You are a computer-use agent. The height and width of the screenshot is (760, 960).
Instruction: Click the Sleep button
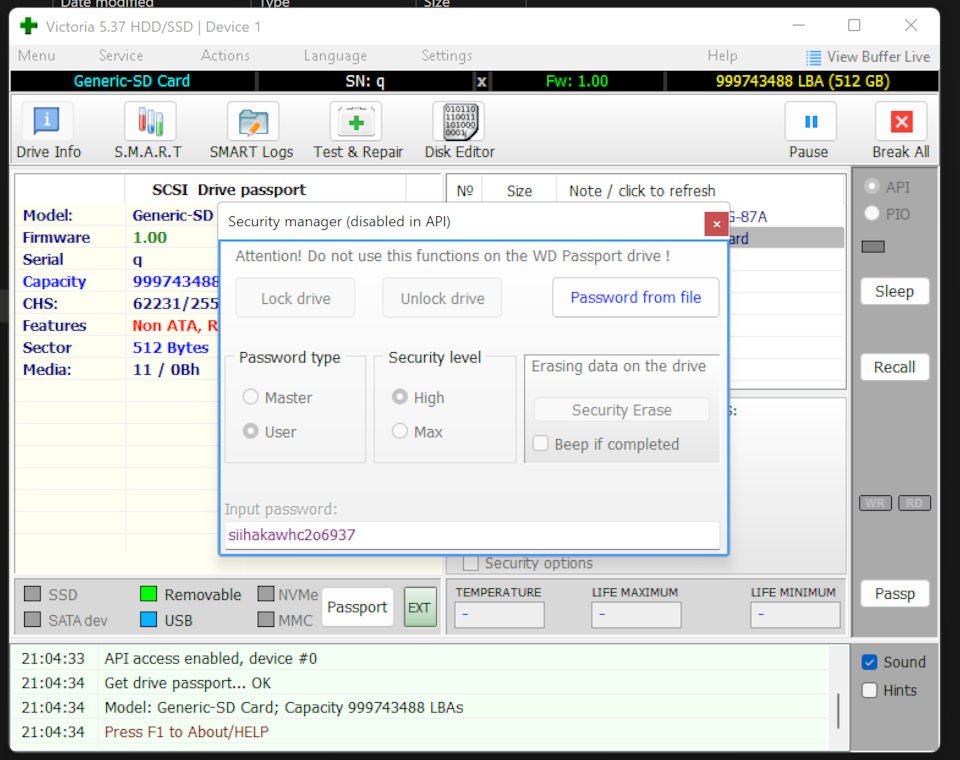click(894, 292)
